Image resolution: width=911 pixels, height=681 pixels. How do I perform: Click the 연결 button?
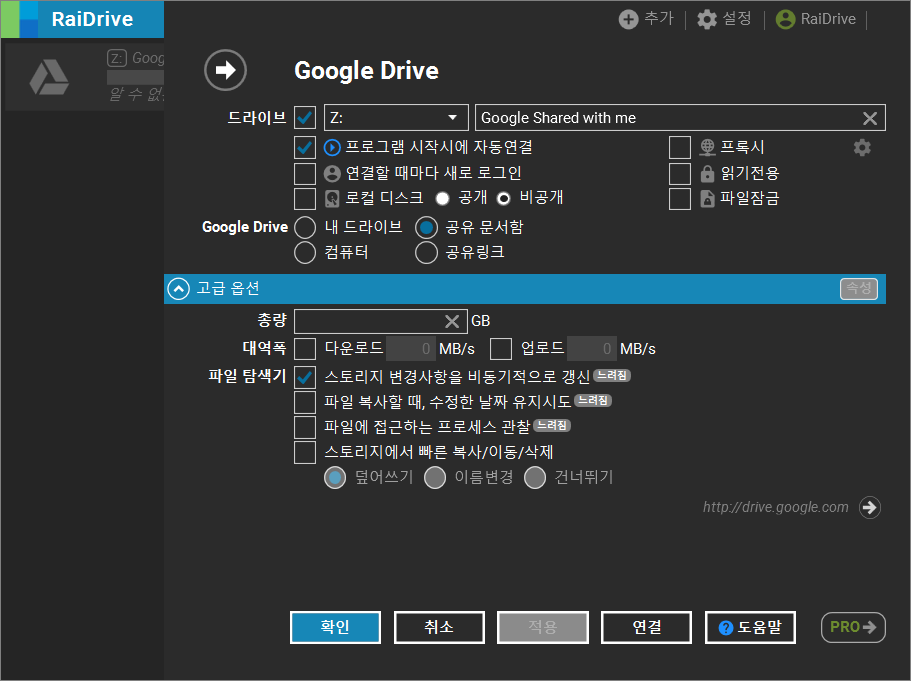647,628
